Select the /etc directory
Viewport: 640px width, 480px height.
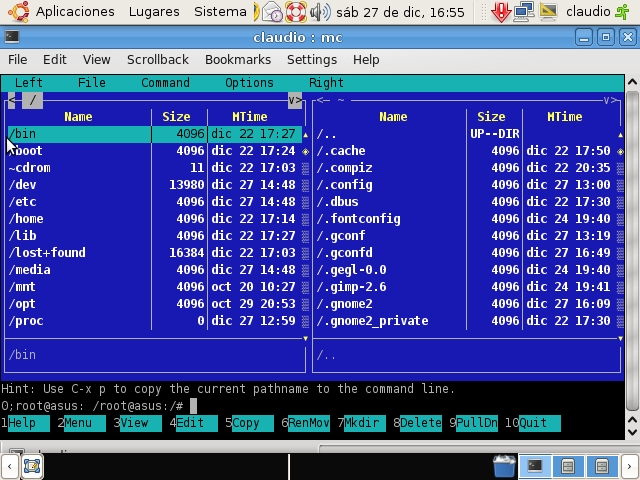(155, 202)
